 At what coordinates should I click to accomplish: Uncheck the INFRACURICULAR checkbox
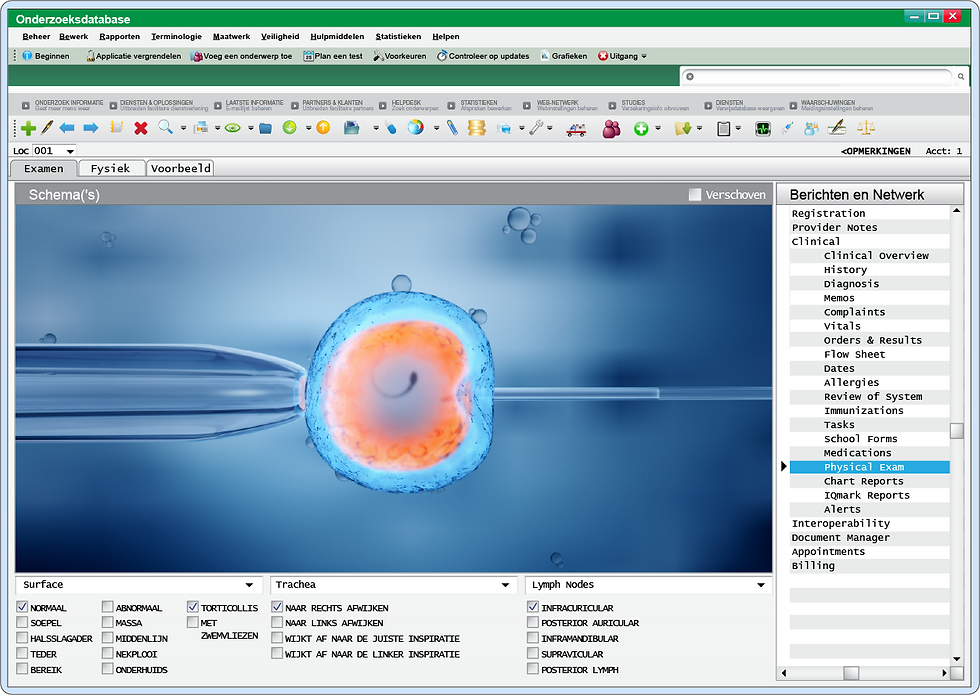click(x=532, y=606)
